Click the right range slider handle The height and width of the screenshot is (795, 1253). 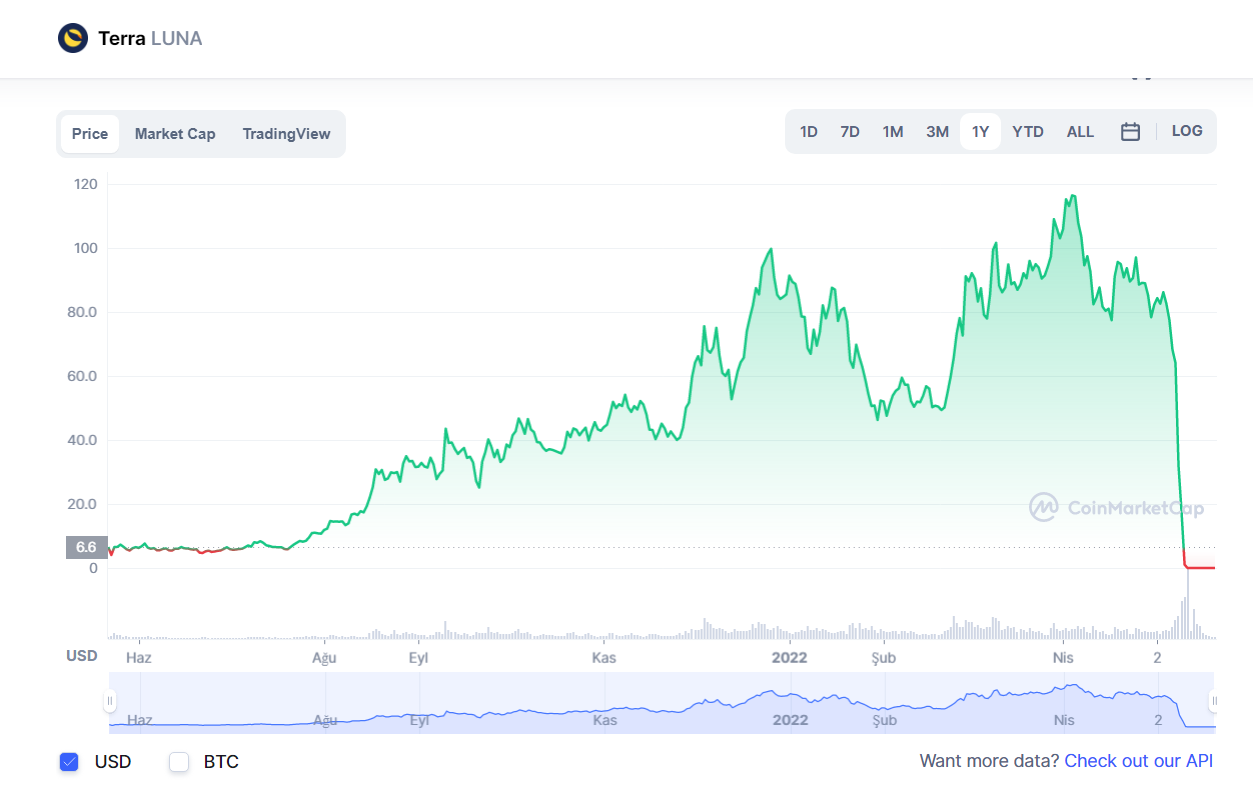(x=1213, y=701)
